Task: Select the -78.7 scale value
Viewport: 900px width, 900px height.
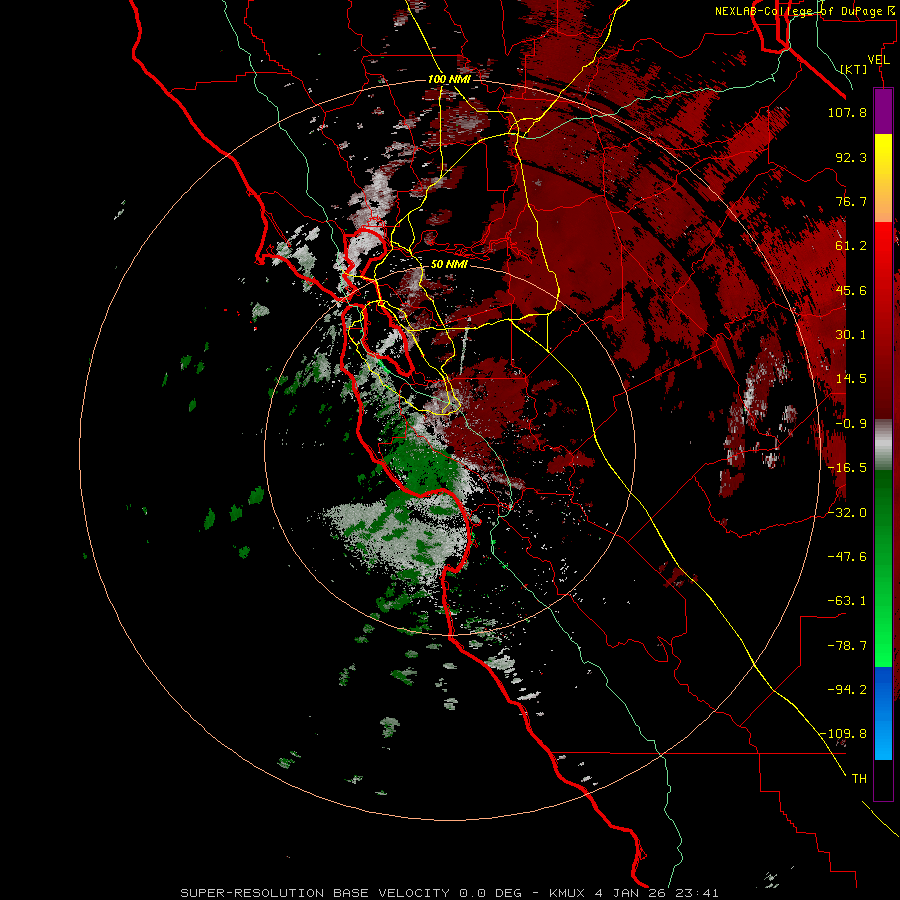Action: pyautogui.click(x=847, y=646)
